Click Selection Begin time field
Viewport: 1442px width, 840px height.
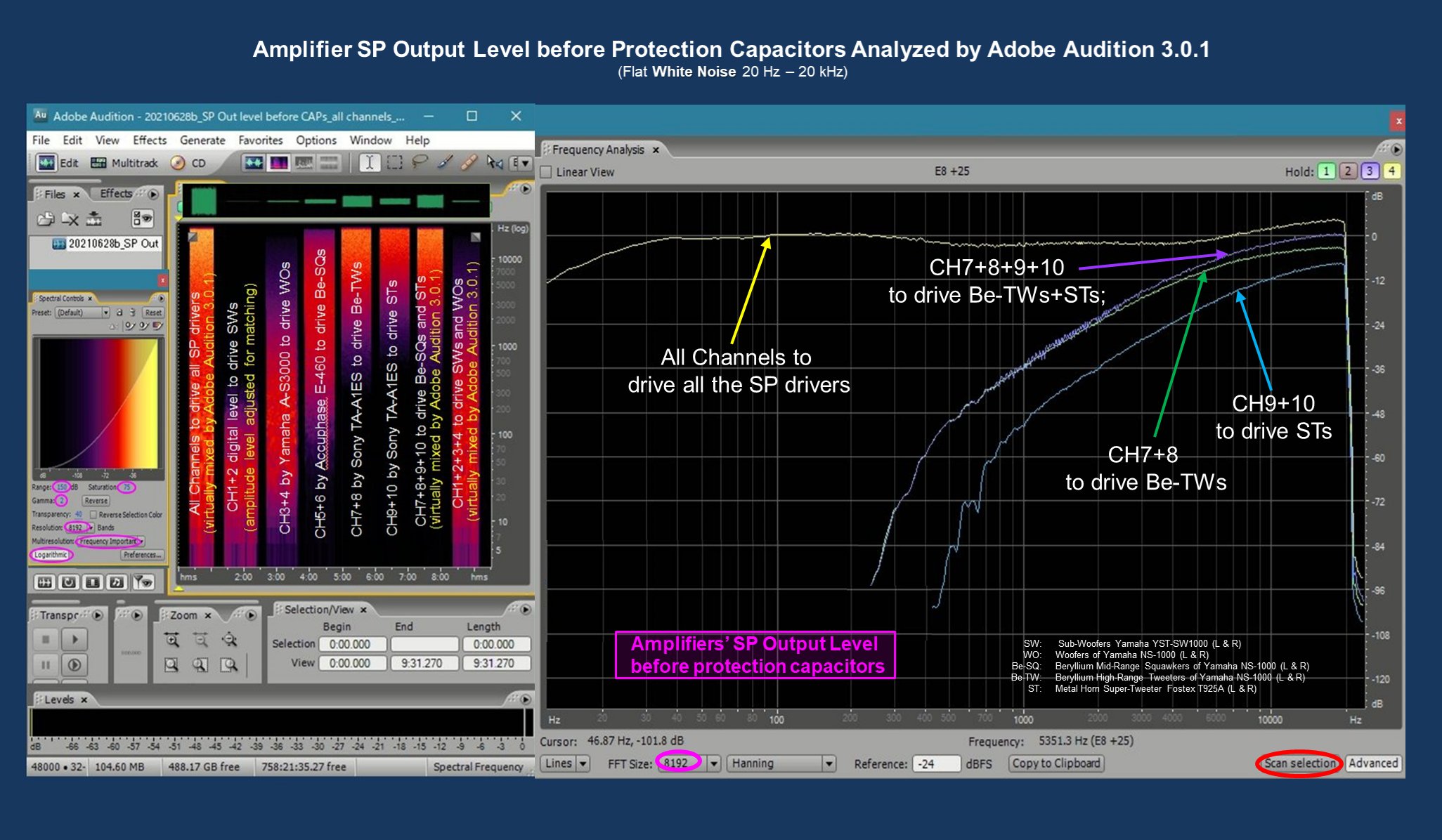(x=353, y=644)
